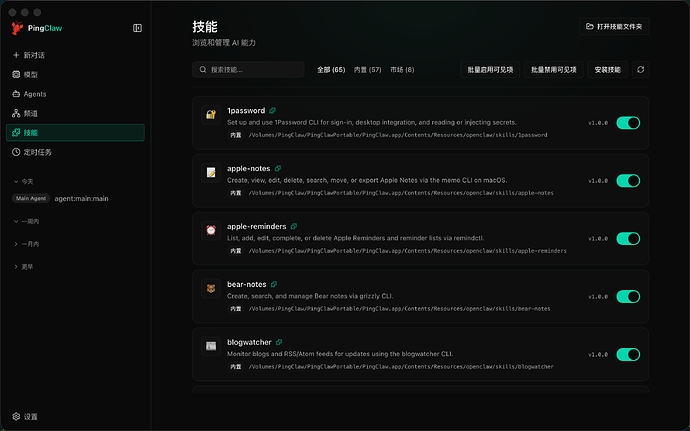Click the plus icon for 新对话
The width and height of the screenshot is (690, 431).
click(x=16, y=55)
